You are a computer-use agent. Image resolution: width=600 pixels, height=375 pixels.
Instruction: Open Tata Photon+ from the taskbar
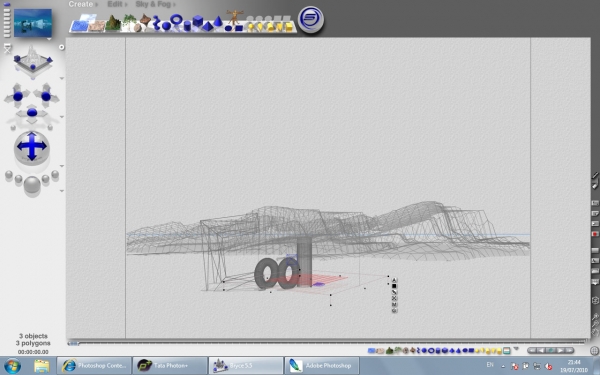[x=170, y=365]
